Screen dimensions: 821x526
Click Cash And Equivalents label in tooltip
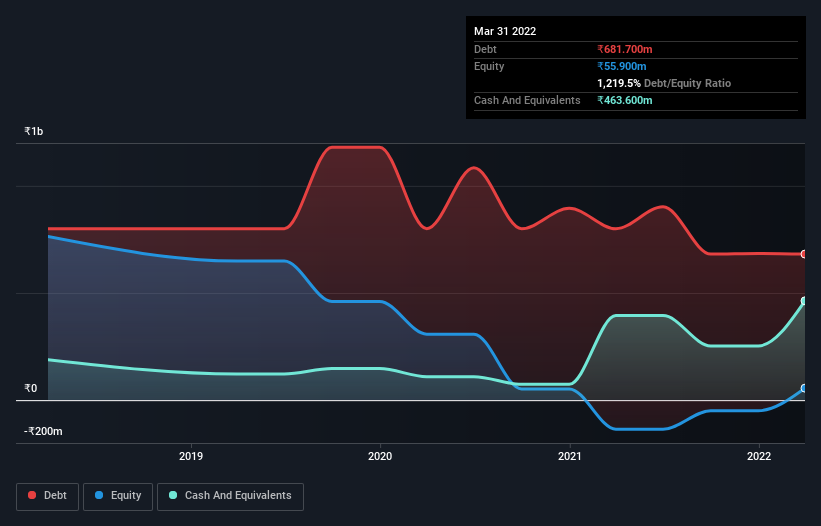(x=527, y=100)
